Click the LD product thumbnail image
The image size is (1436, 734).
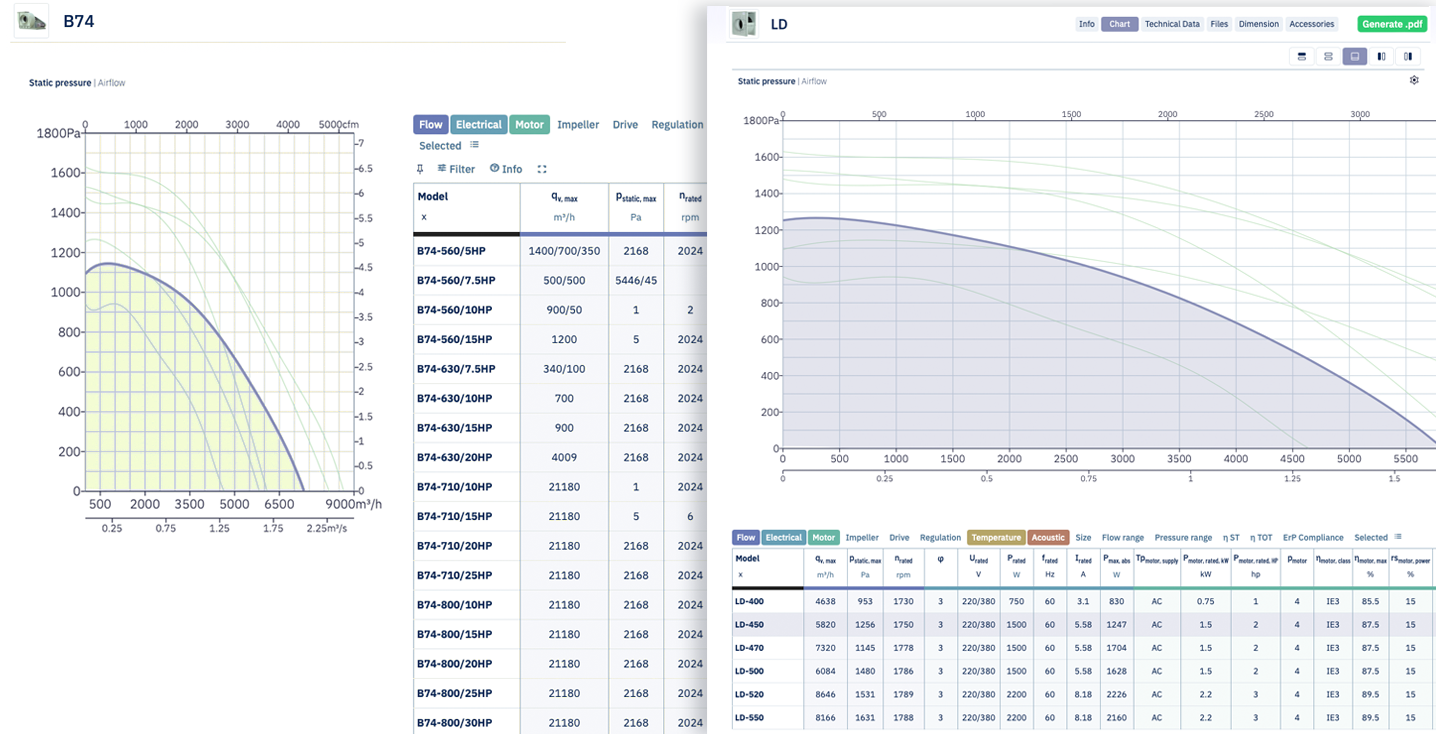(744, 24)
